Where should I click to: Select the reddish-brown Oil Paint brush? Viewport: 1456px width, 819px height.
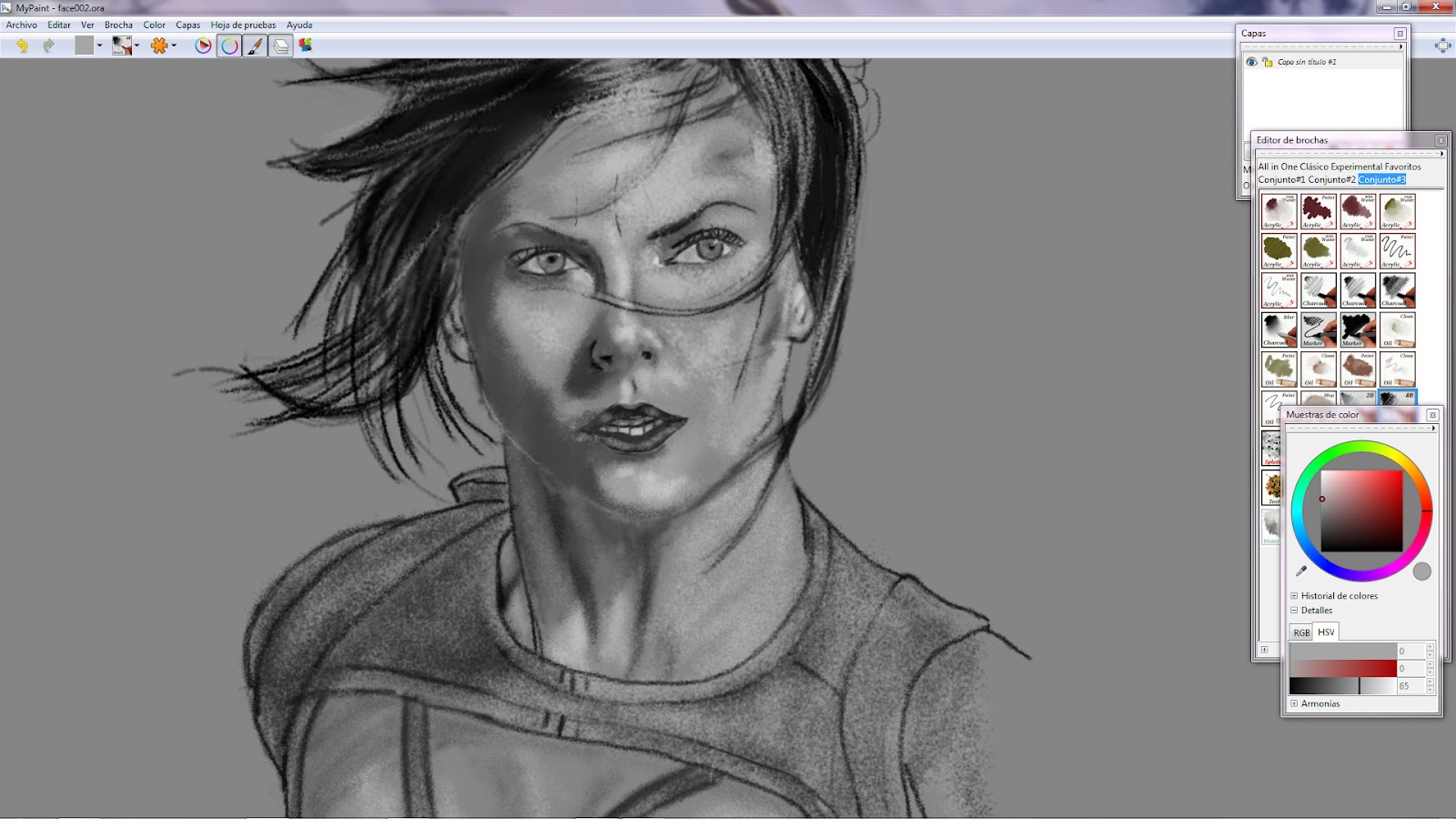(1358, 369)
